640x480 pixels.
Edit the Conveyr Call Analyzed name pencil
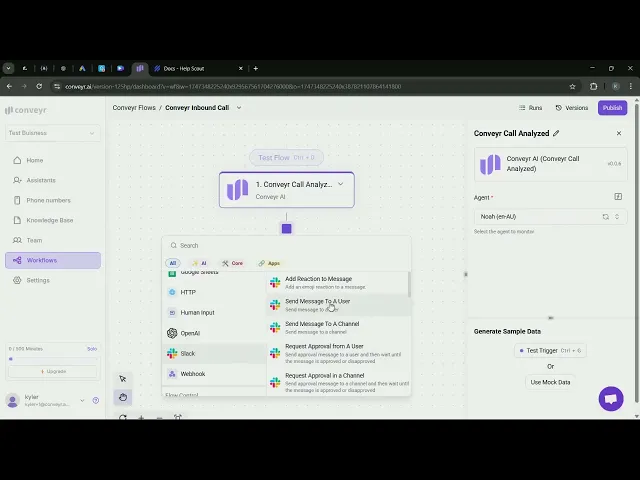point(556,133)
